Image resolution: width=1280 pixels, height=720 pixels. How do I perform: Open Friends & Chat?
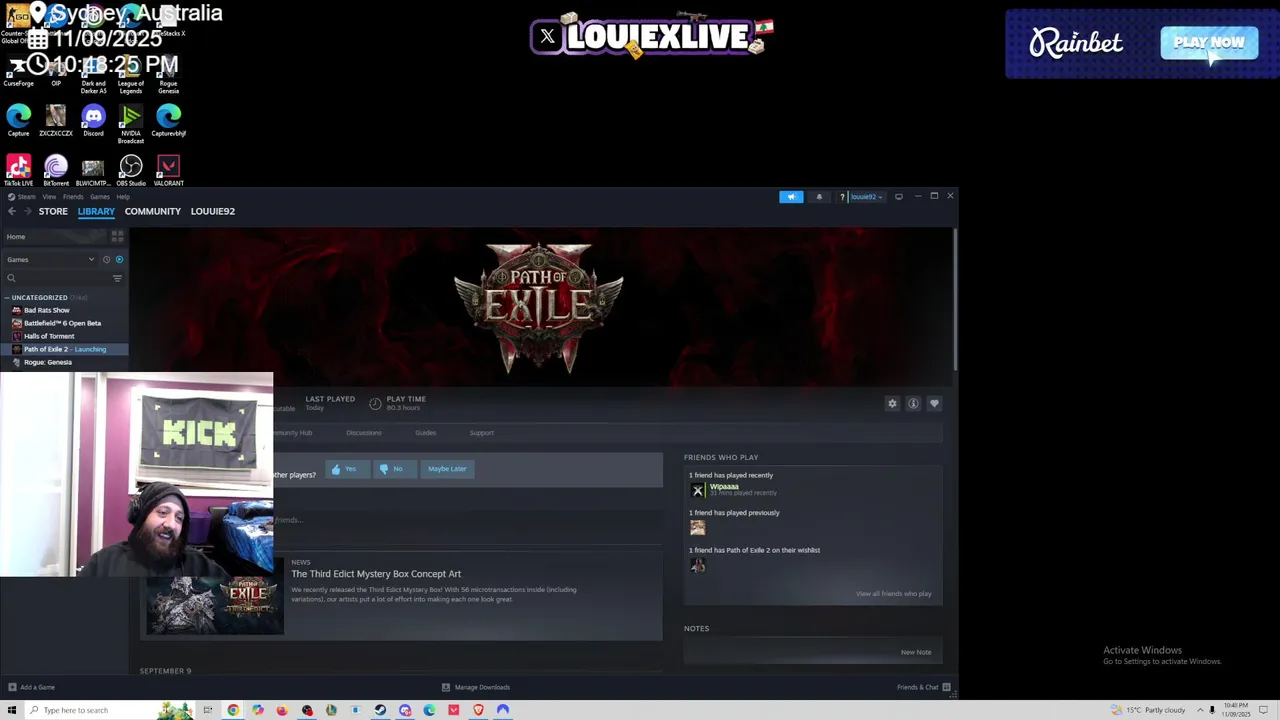(923, 687)
